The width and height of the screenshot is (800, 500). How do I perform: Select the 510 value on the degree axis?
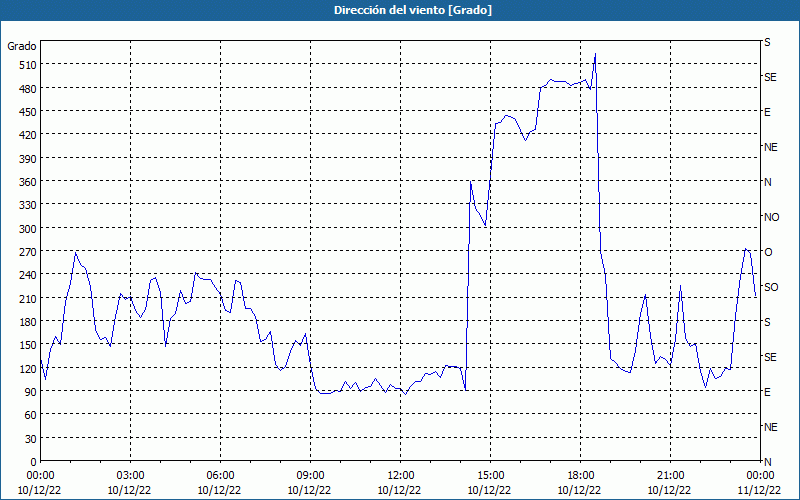[28, 65]
